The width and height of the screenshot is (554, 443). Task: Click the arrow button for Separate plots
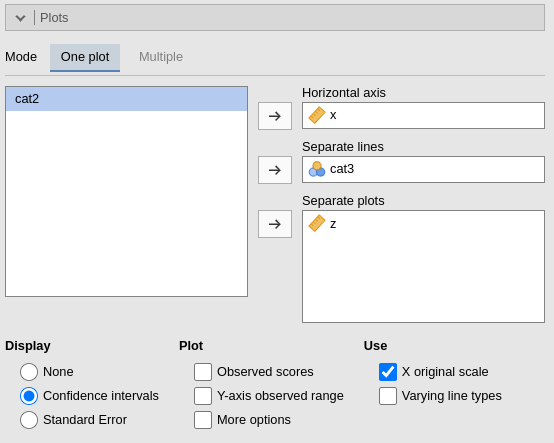(x=275, y=224)
